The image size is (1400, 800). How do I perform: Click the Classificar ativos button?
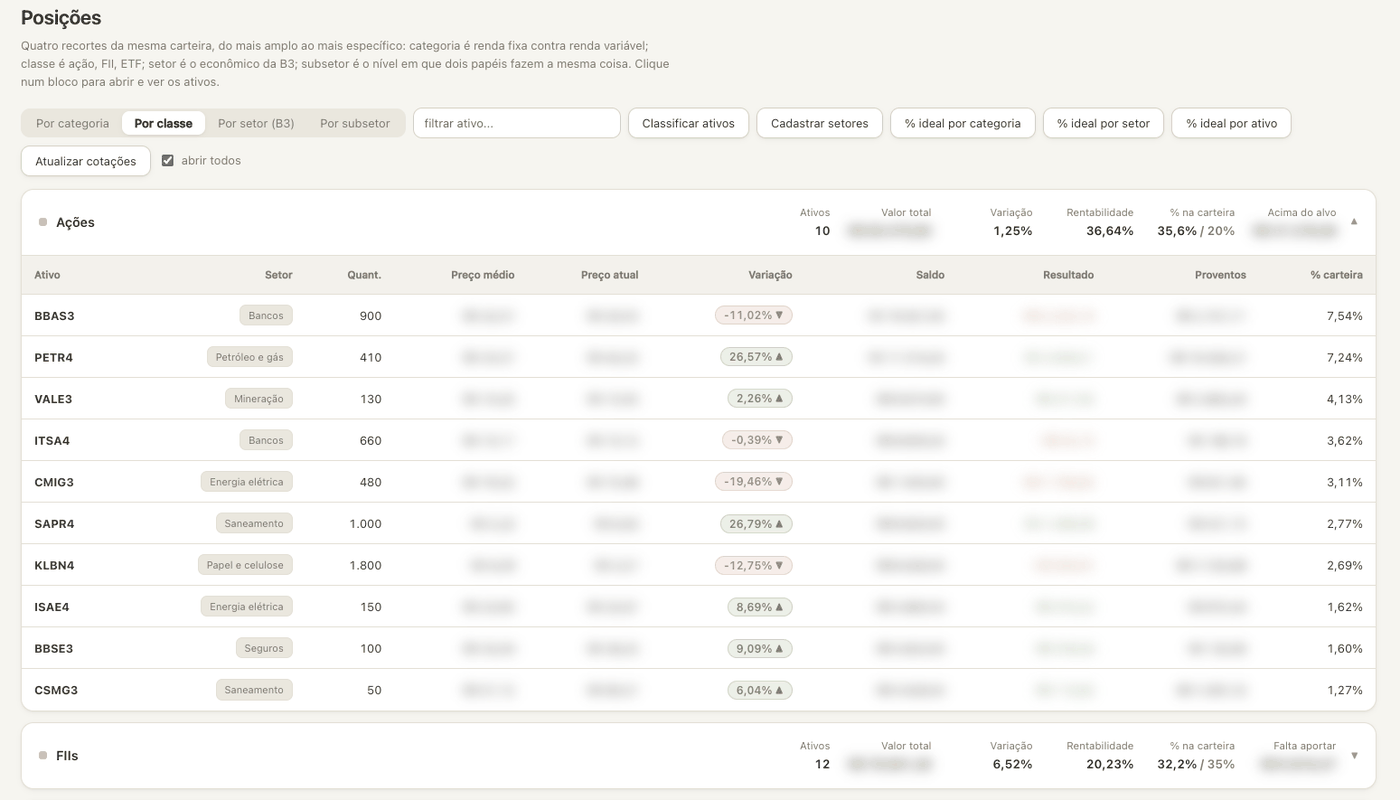[688, 123]
